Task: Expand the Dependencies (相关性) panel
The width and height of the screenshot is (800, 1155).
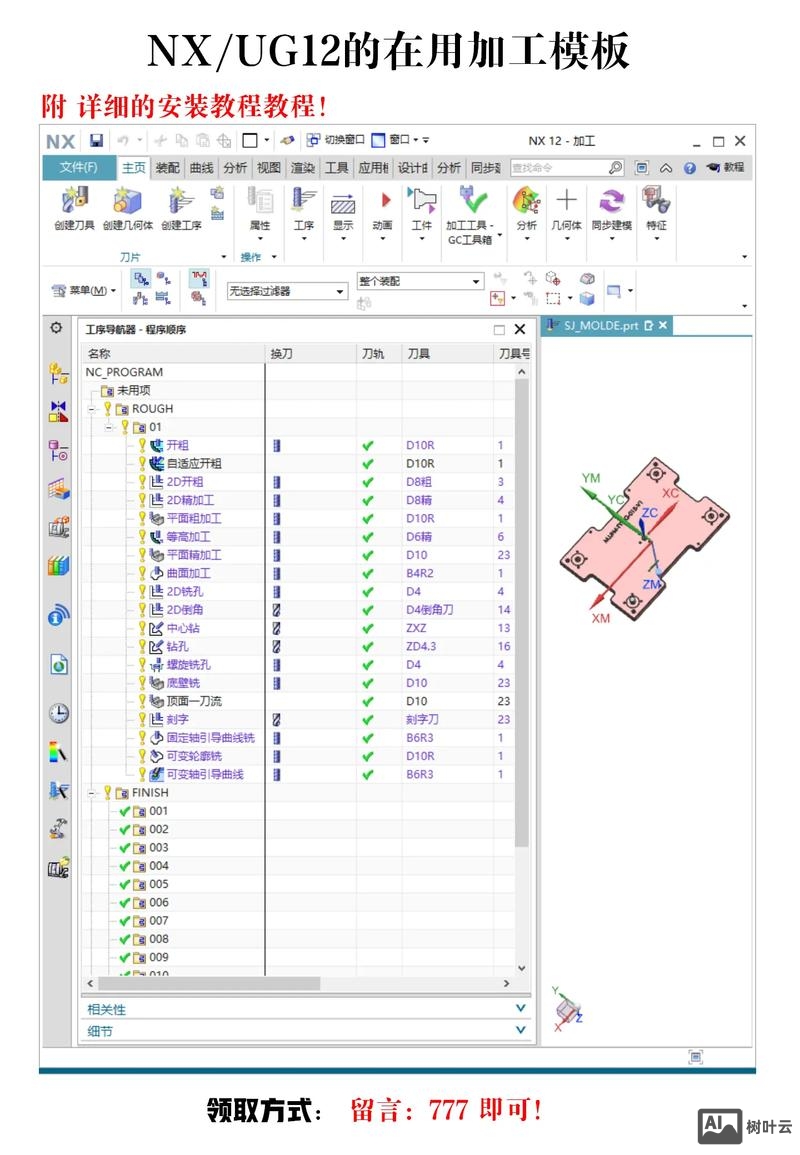Action: click(x=519, y=1009)
